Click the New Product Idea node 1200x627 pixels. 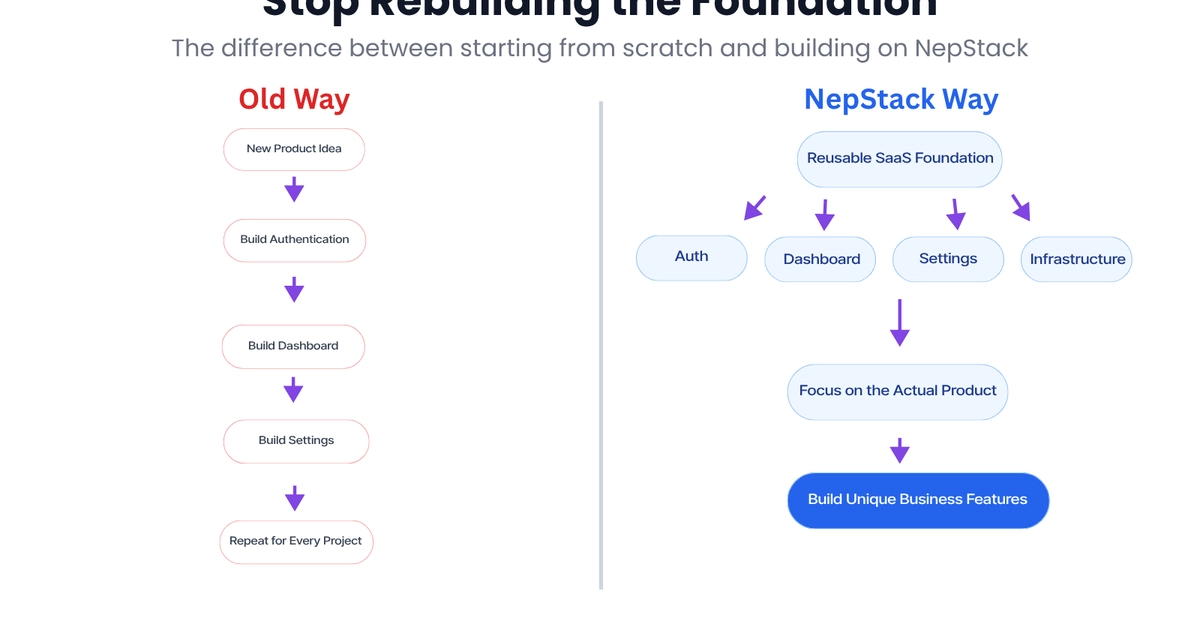(x=294, y=149)
